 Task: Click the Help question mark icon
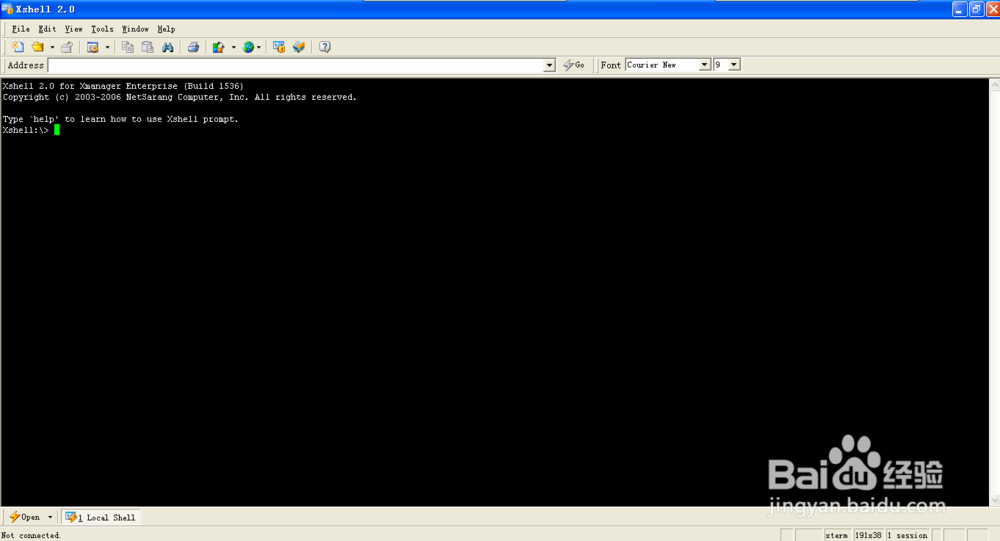pyautogui.click(x=325, y=47)
